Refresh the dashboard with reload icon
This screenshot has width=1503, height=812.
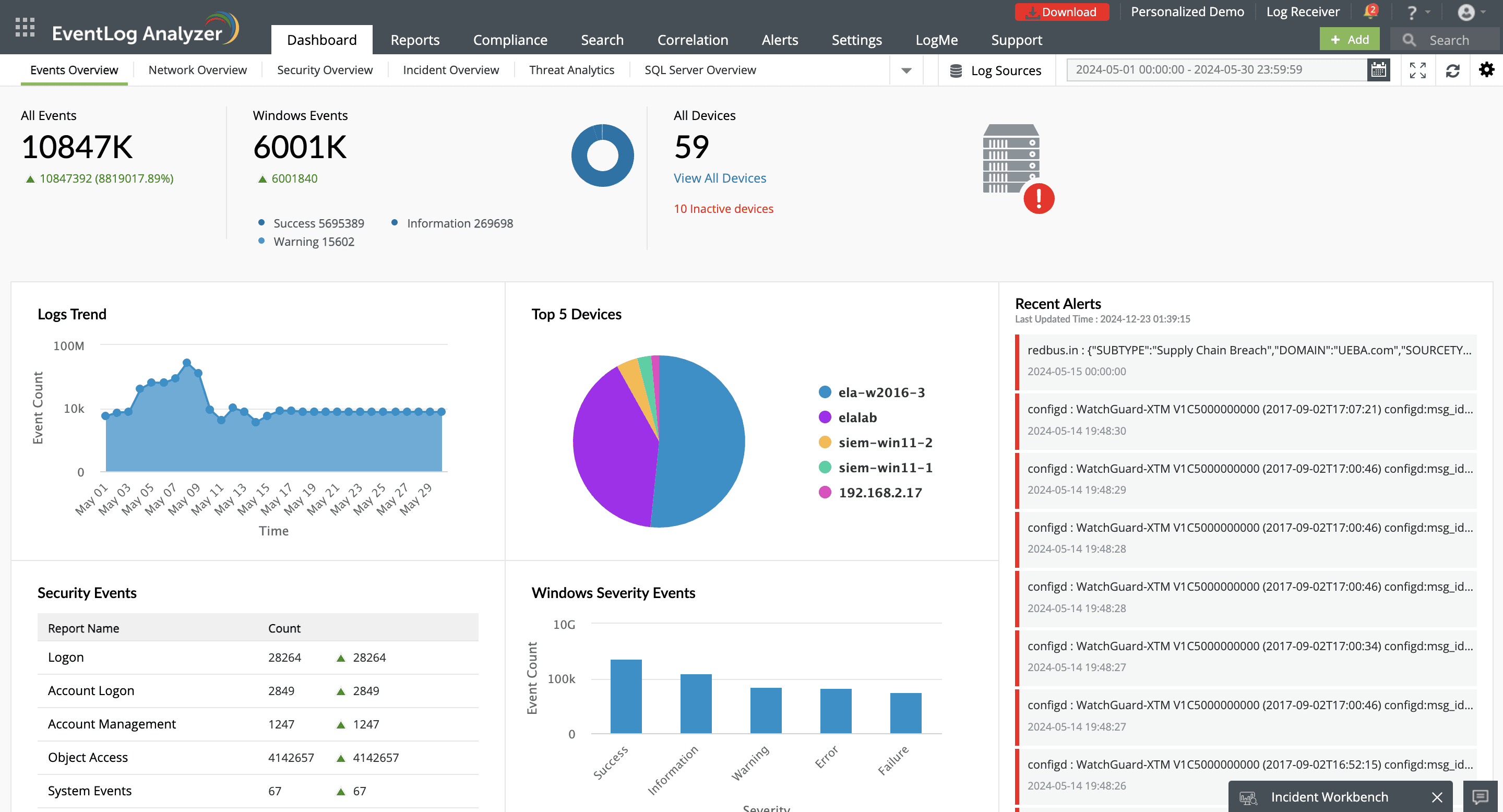point(1452,70)
